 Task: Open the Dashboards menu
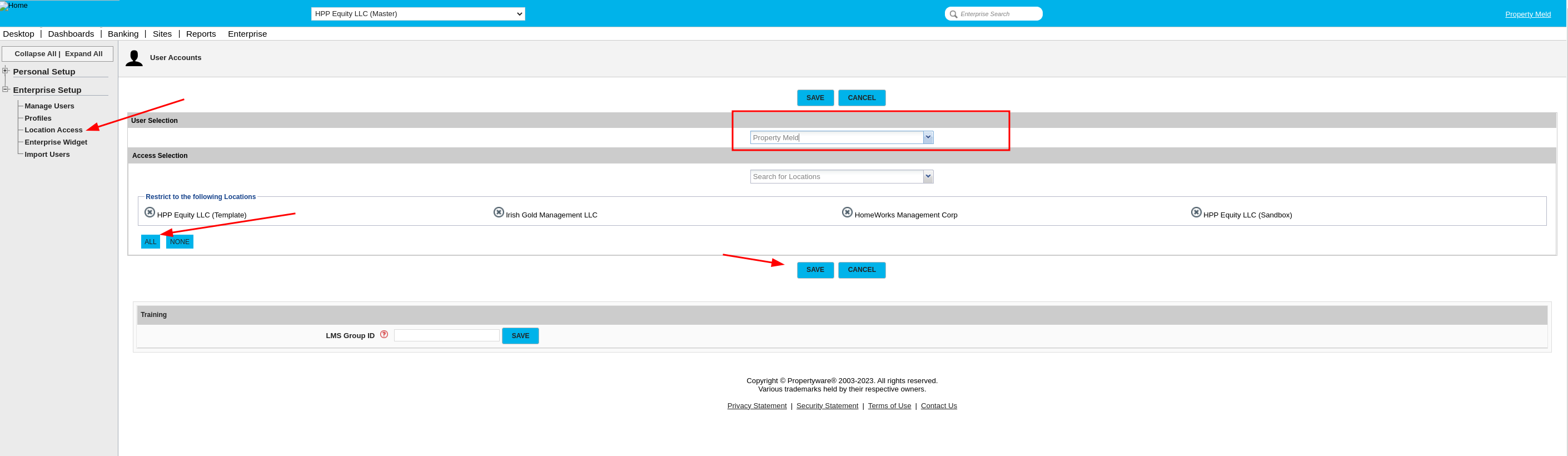point(71,34)
